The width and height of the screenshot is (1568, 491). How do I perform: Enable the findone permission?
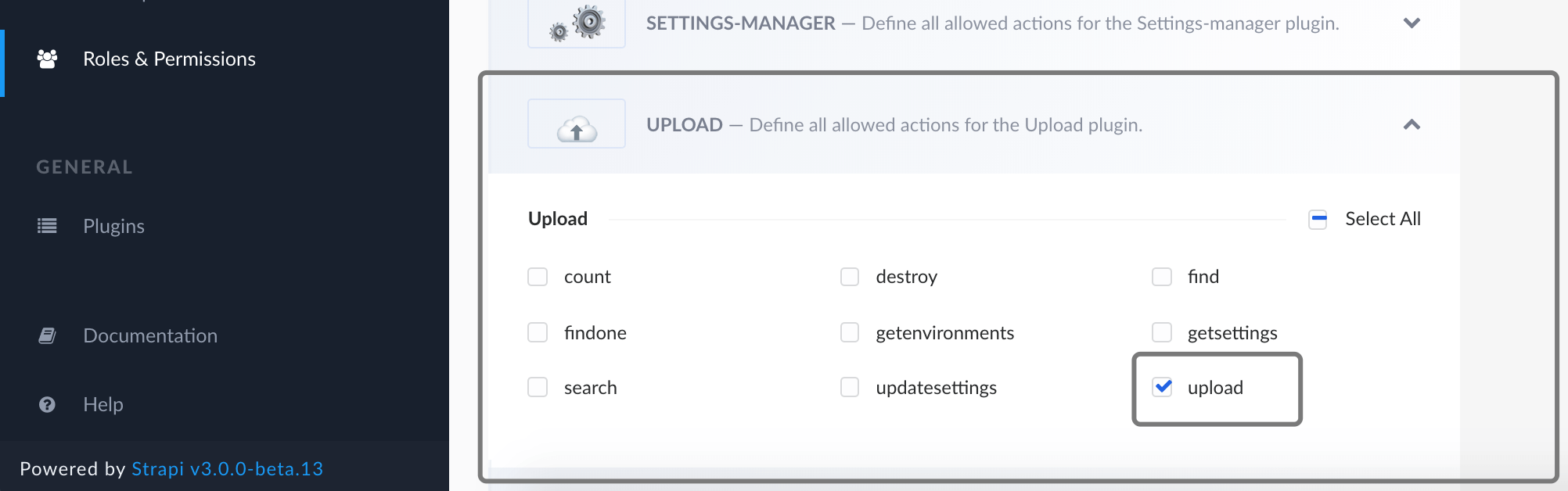[x=538, y=332]
